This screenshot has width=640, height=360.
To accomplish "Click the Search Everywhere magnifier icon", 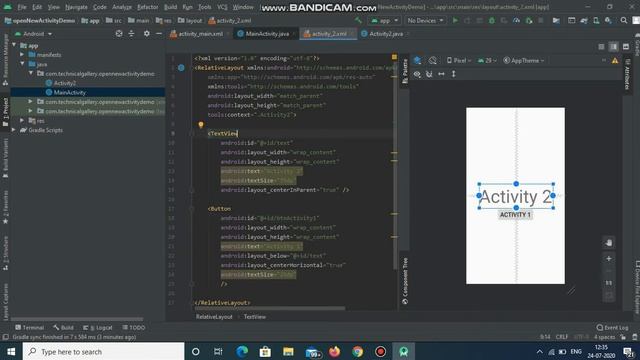I will pyautogui.click(x=624, y=20).
